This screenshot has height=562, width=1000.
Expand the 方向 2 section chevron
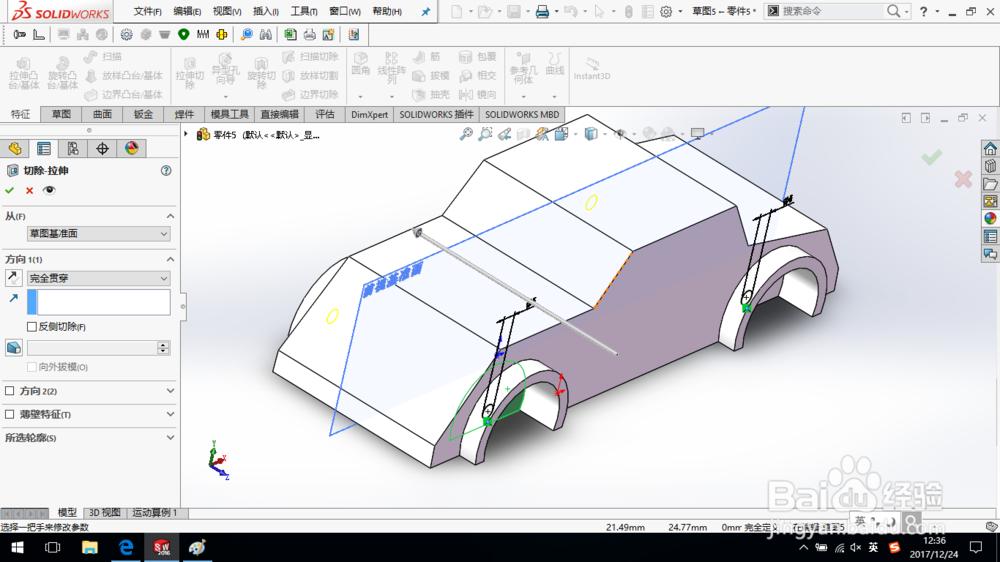point(170,391)
